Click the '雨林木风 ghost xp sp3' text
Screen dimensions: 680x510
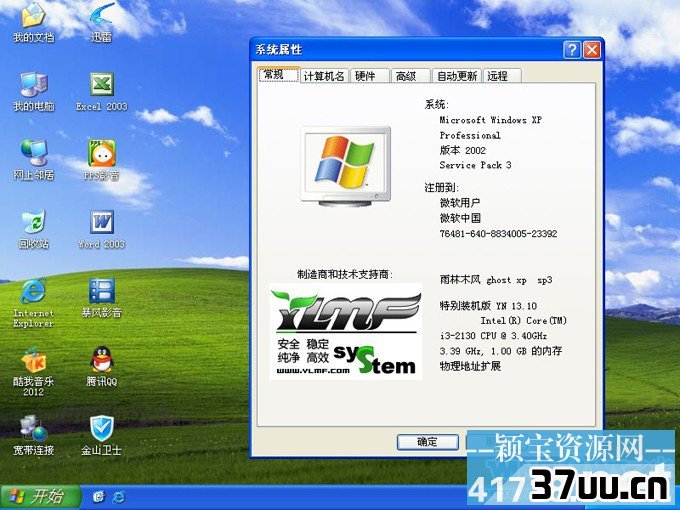pos(496,280)
